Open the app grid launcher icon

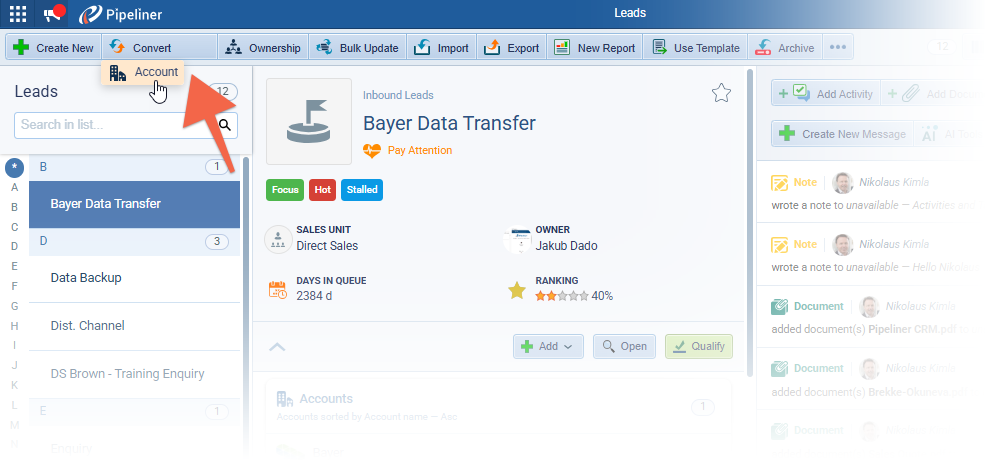point(18,14)
